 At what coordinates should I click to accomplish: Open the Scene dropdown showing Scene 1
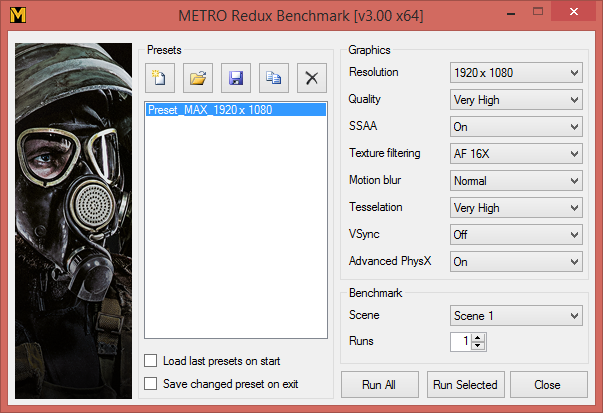[516, 316]
